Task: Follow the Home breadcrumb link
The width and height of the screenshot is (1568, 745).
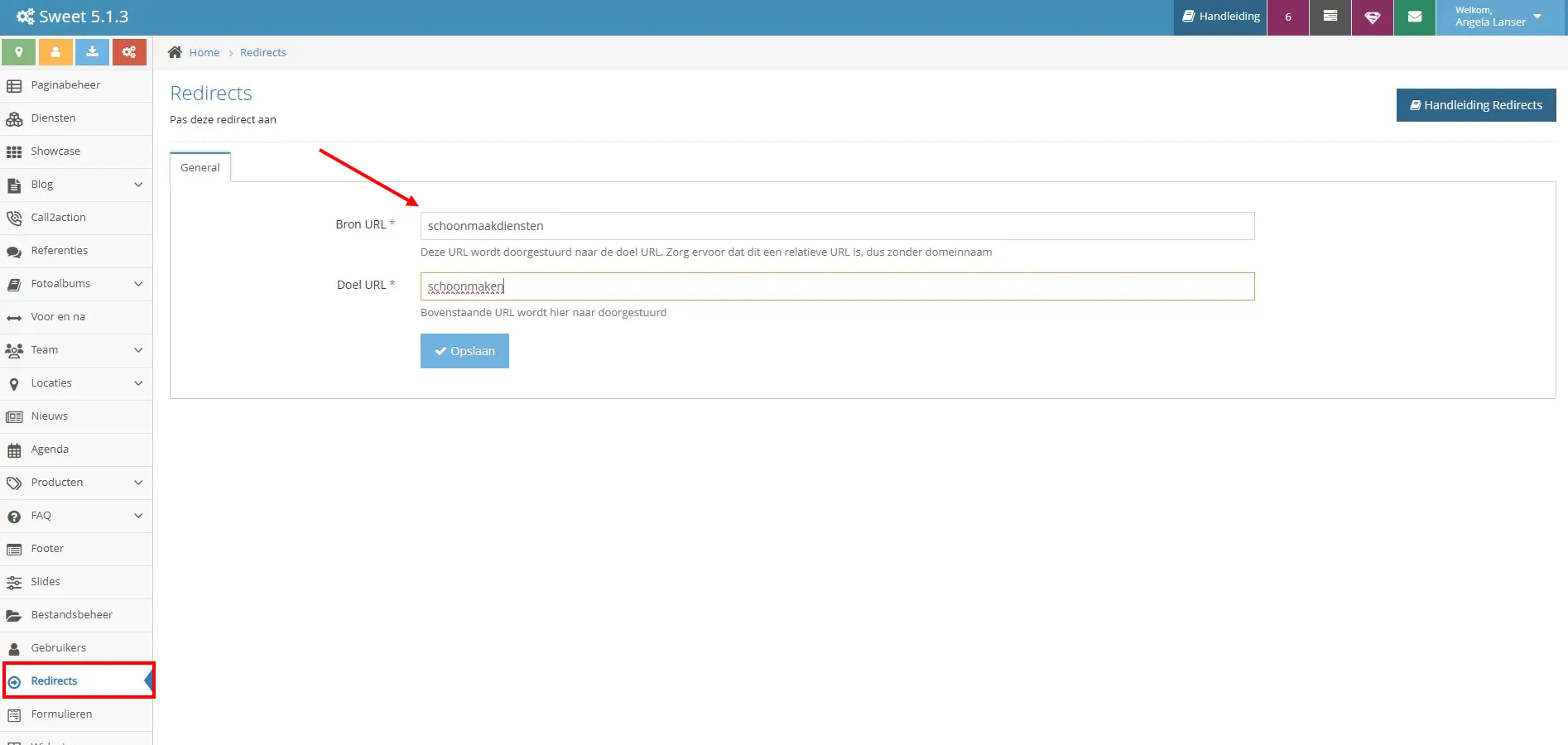Action: point(204,52)
